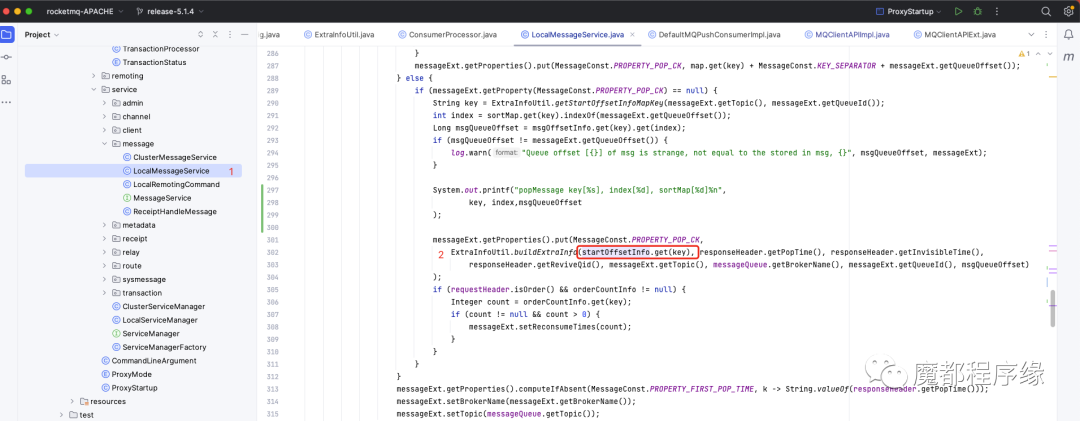
Task: Expand the sysmessage folder
Action: pos(105,279)
